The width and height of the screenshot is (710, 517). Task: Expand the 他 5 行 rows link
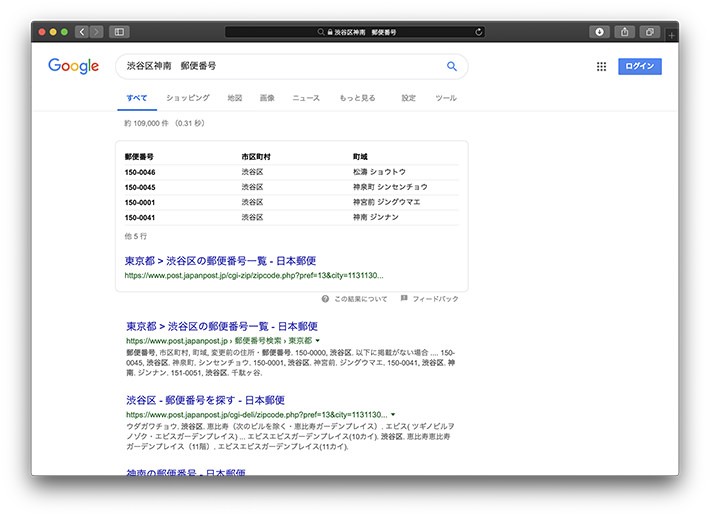135,236
